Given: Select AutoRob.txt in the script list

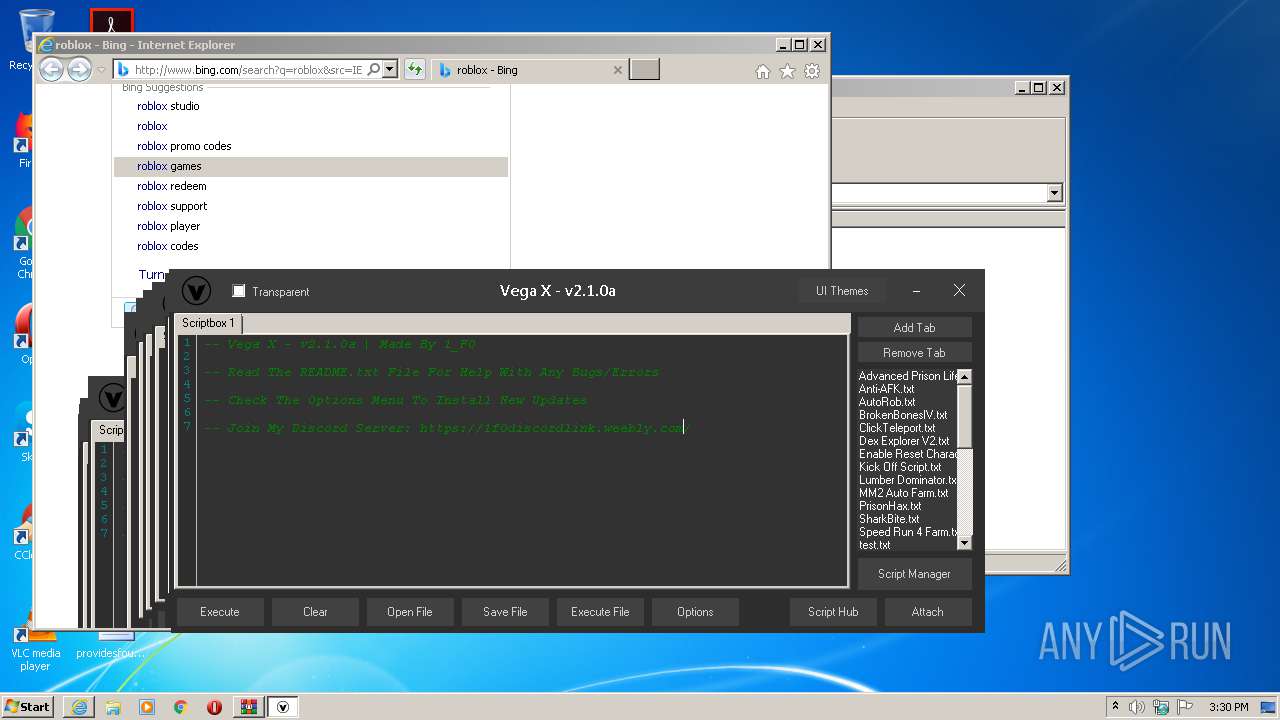Looking at the screenshot, I should pos(887,402).
